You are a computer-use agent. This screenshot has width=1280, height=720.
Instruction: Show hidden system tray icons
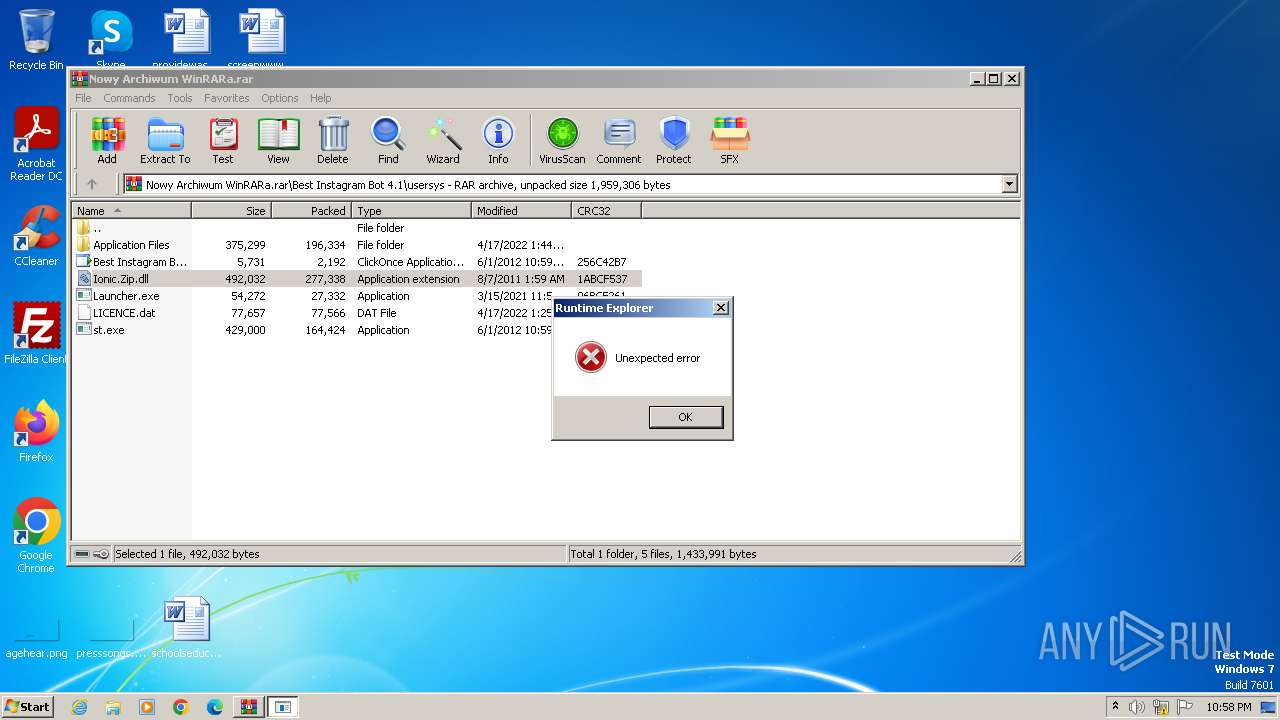tap(1115, 706)
